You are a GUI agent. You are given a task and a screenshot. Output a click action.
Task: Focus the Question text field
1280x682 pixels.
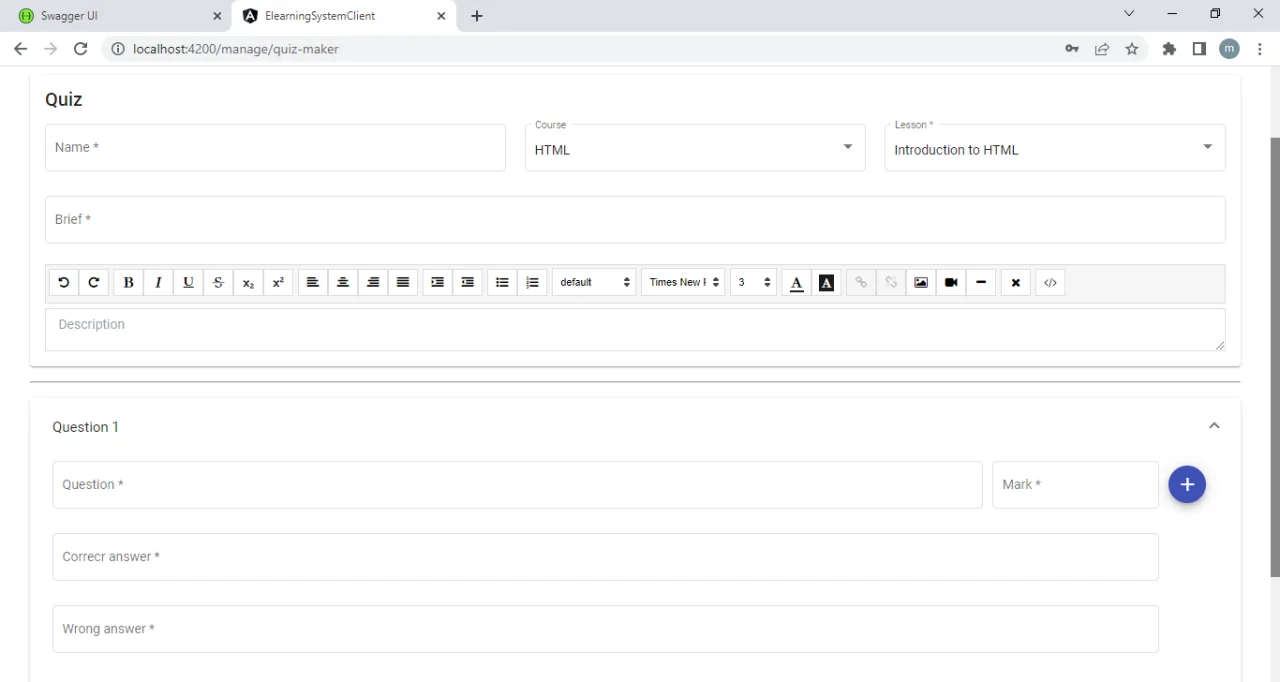pyautogui.click(x=517, y=485)
